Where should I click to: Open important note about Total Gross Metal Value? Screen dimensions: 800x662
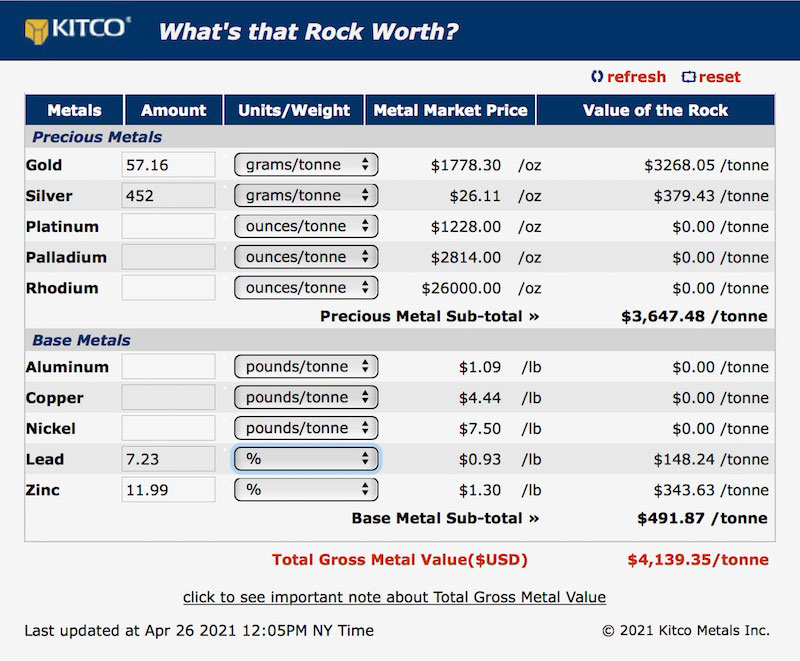pos(394,597)
